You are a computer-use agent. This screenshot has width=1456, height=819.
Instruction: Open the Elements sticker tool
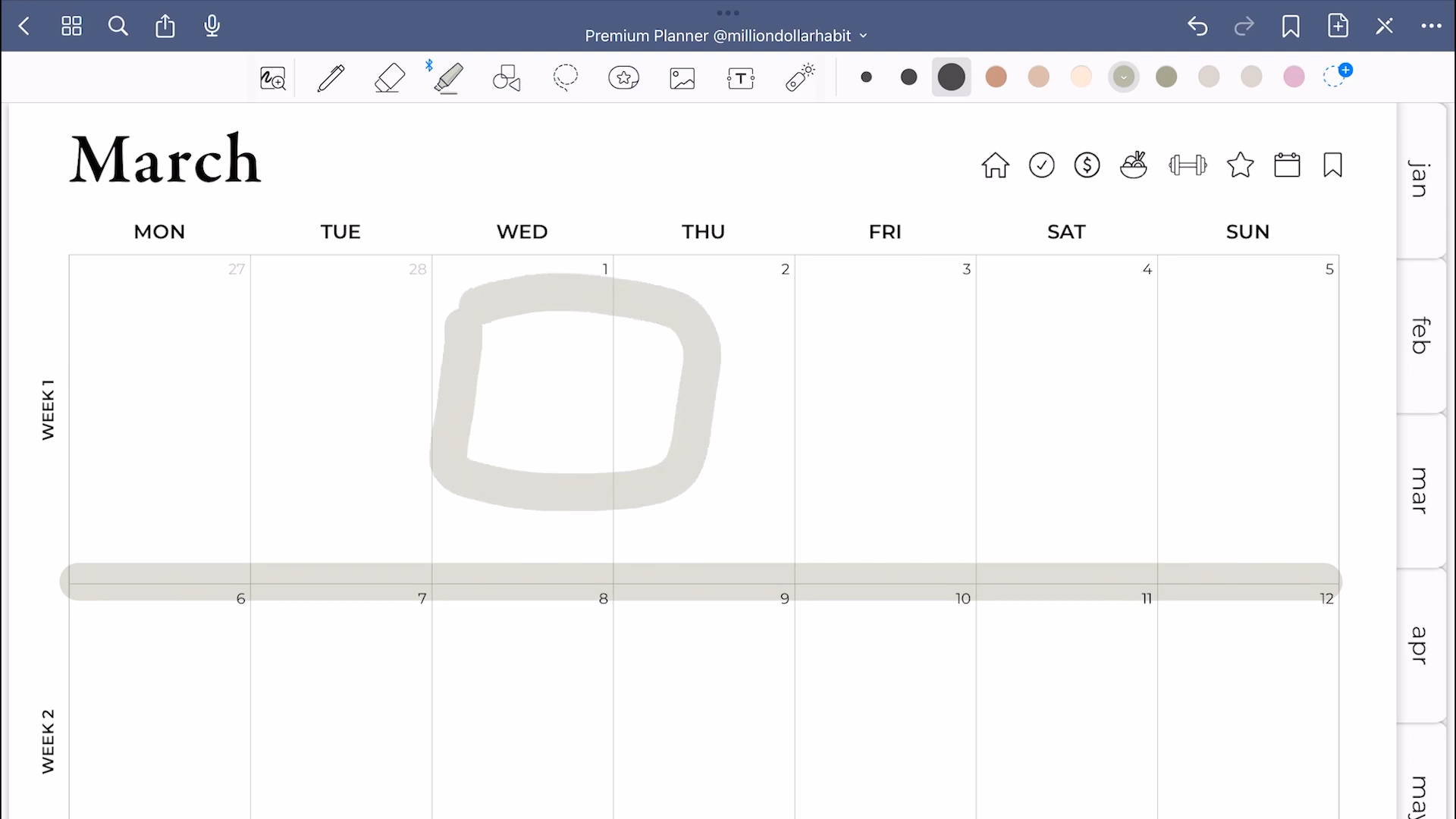point(623,77)
